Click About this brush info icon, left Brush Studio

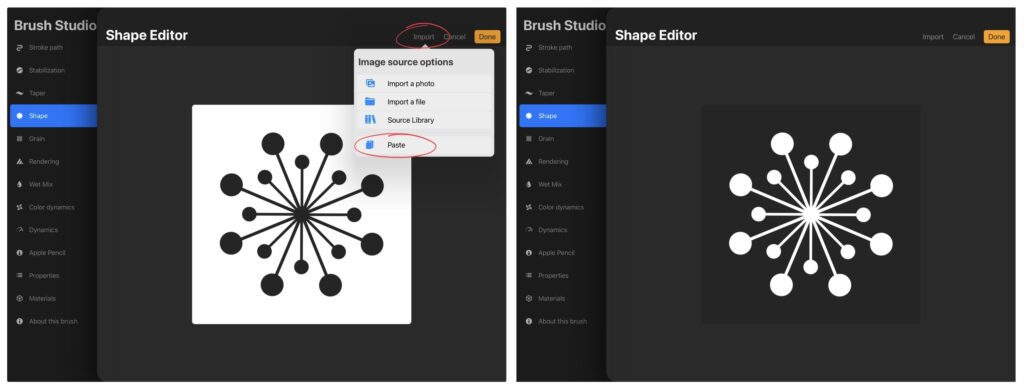coord(20,321)
